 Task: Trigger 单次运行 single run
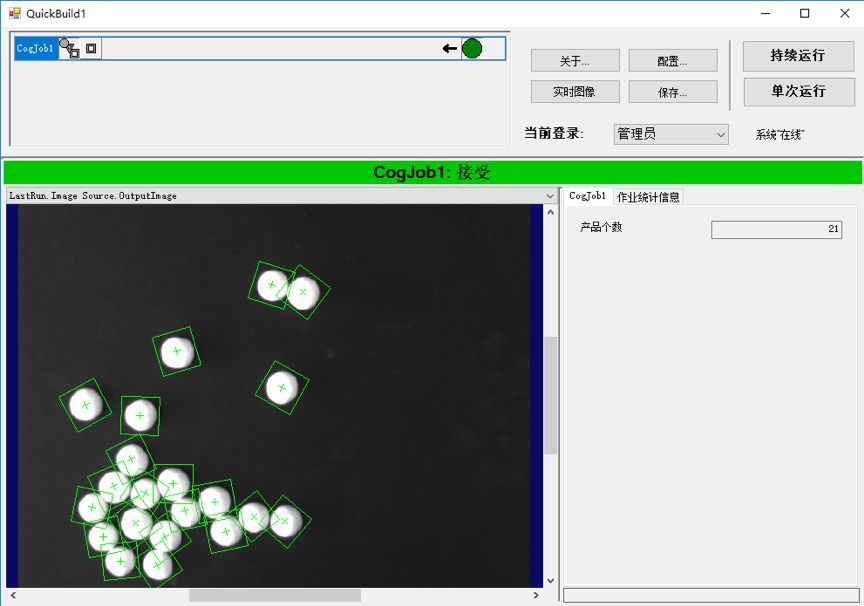(x=799, y=91)
